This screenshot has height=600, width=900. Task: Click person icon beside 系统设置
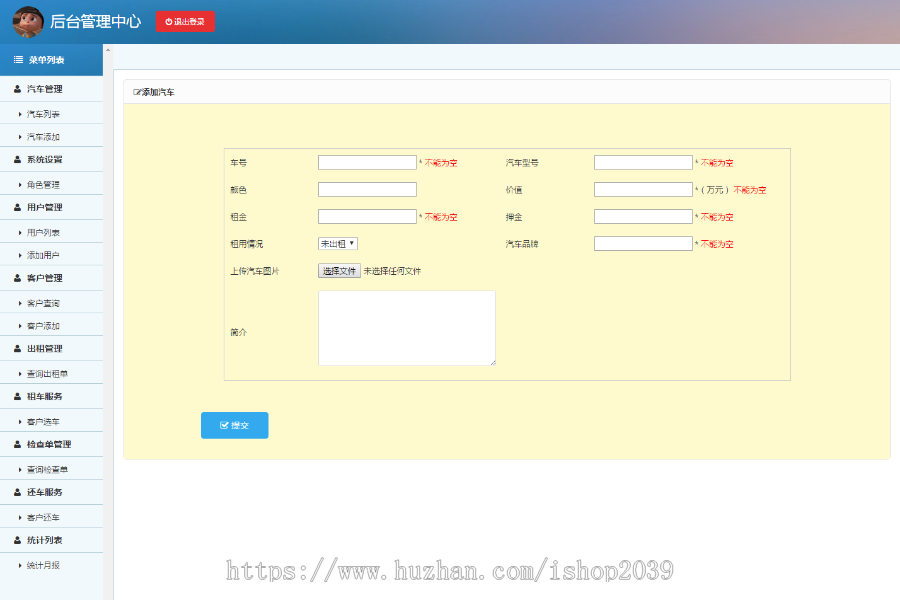(17, 160)
